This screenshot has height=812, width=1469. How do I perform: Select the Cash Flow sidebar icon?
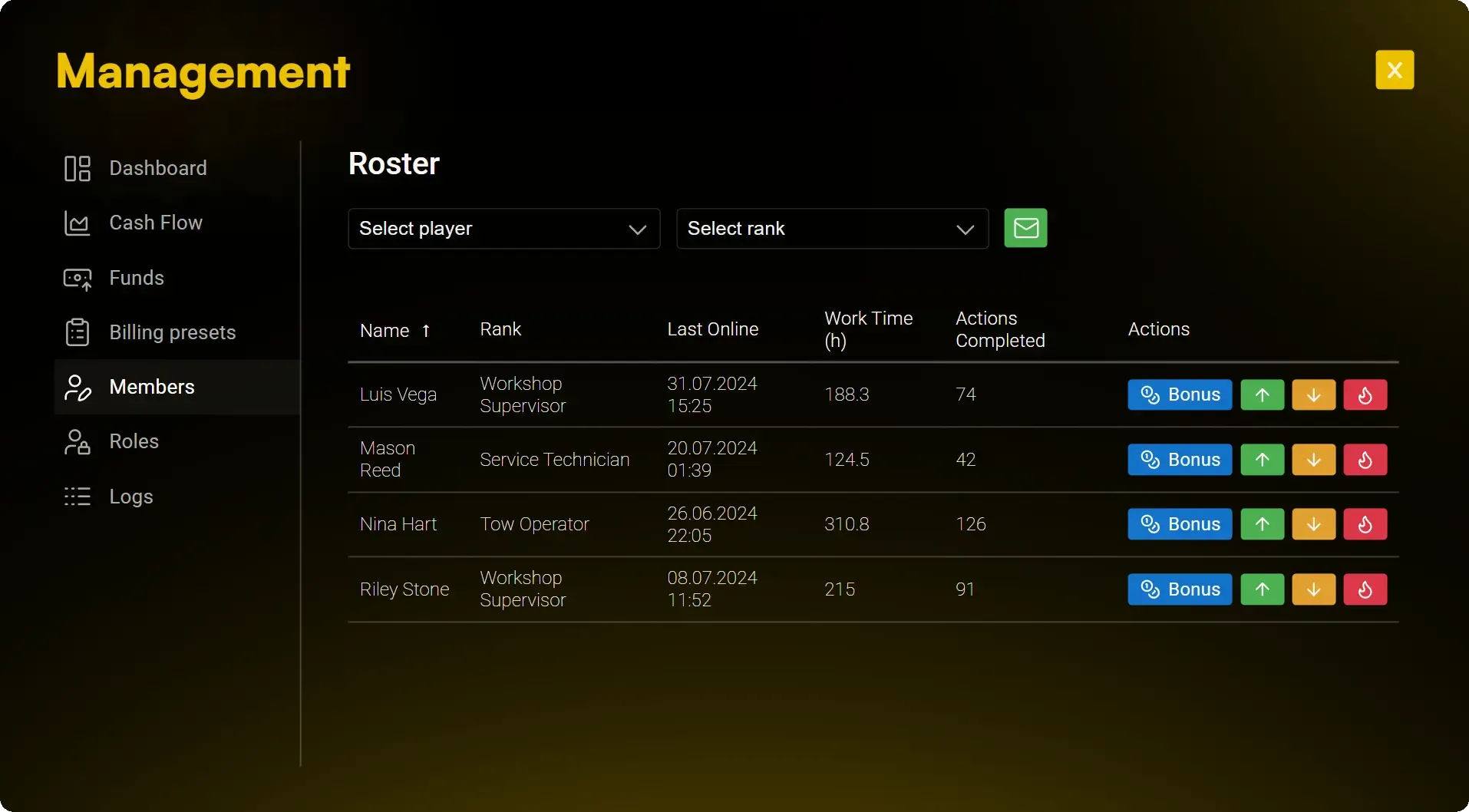tap(78, 223)
